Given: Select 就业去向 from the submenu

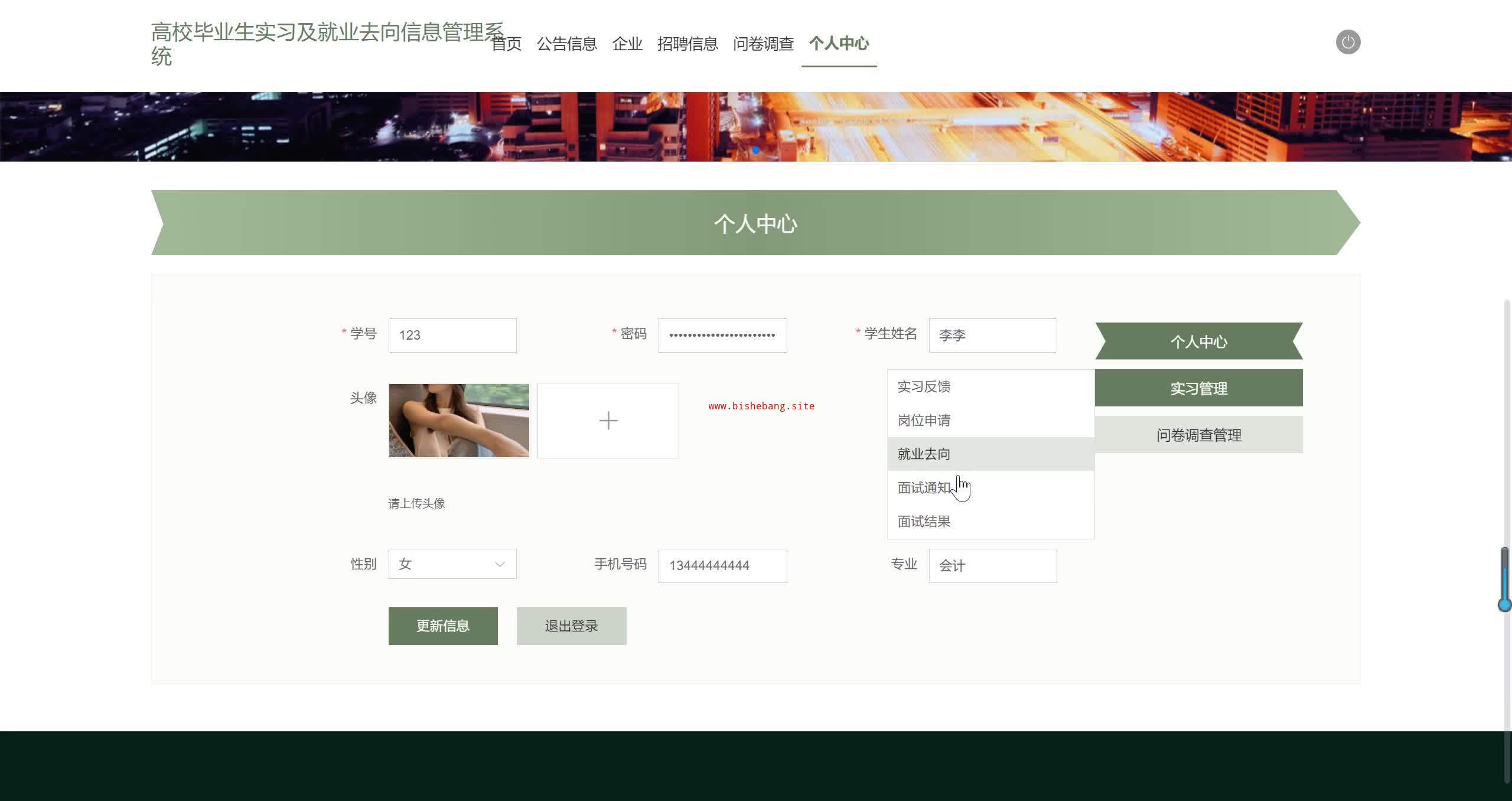Looking at the screenshot, I should [924, 454].
